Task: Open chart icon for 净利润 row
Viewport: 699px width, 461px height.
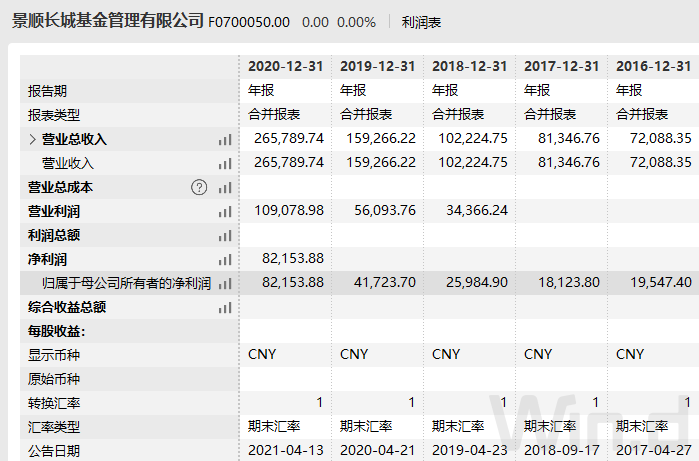Action: point(225,260)
